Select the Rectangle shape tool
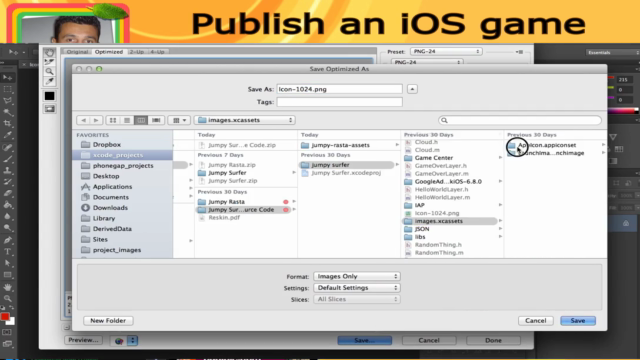640x360 pixels. [7, 275]
